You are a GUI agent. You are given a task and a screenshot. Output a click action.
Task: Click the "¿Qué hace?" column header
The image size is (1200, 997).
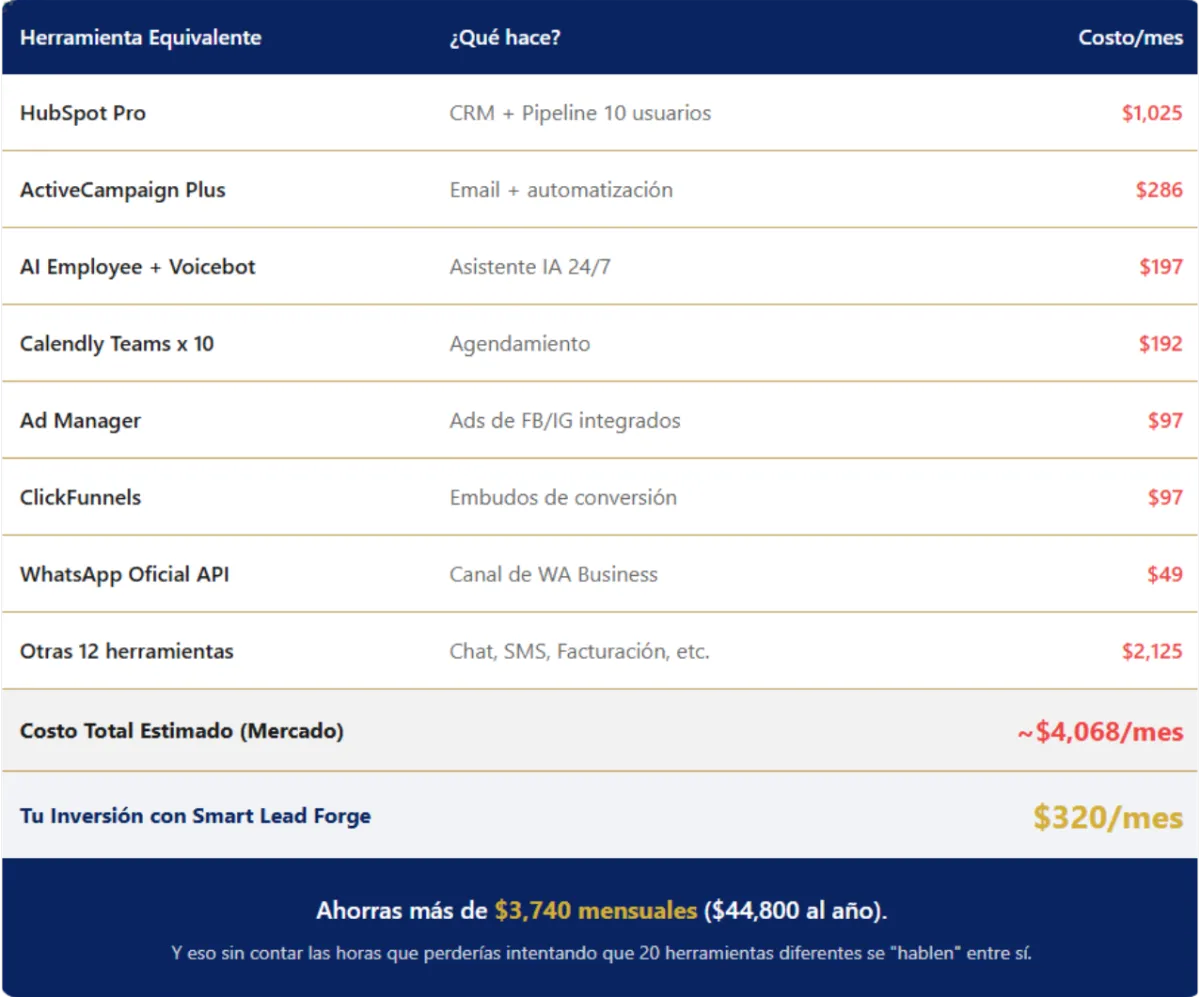(x=505, y=38)
